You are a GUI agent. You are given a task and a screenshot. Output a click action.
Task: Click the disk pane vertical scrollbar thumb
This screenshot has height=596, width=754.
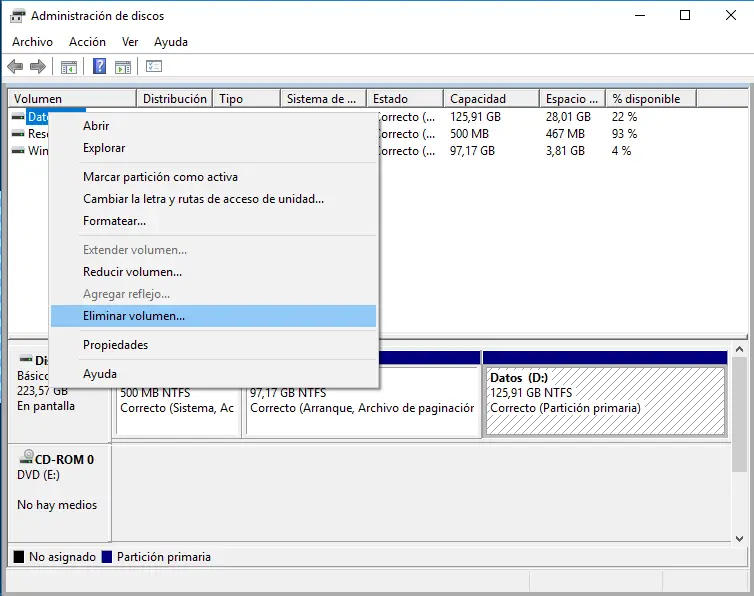pyautogui.click(x=740, y=414)
